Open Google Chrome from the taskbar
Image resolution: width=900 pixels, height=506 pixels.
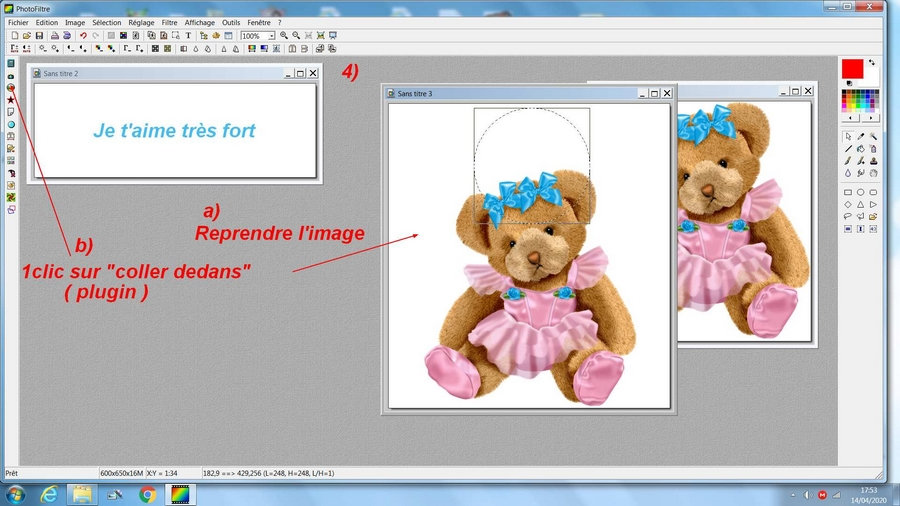148,495
